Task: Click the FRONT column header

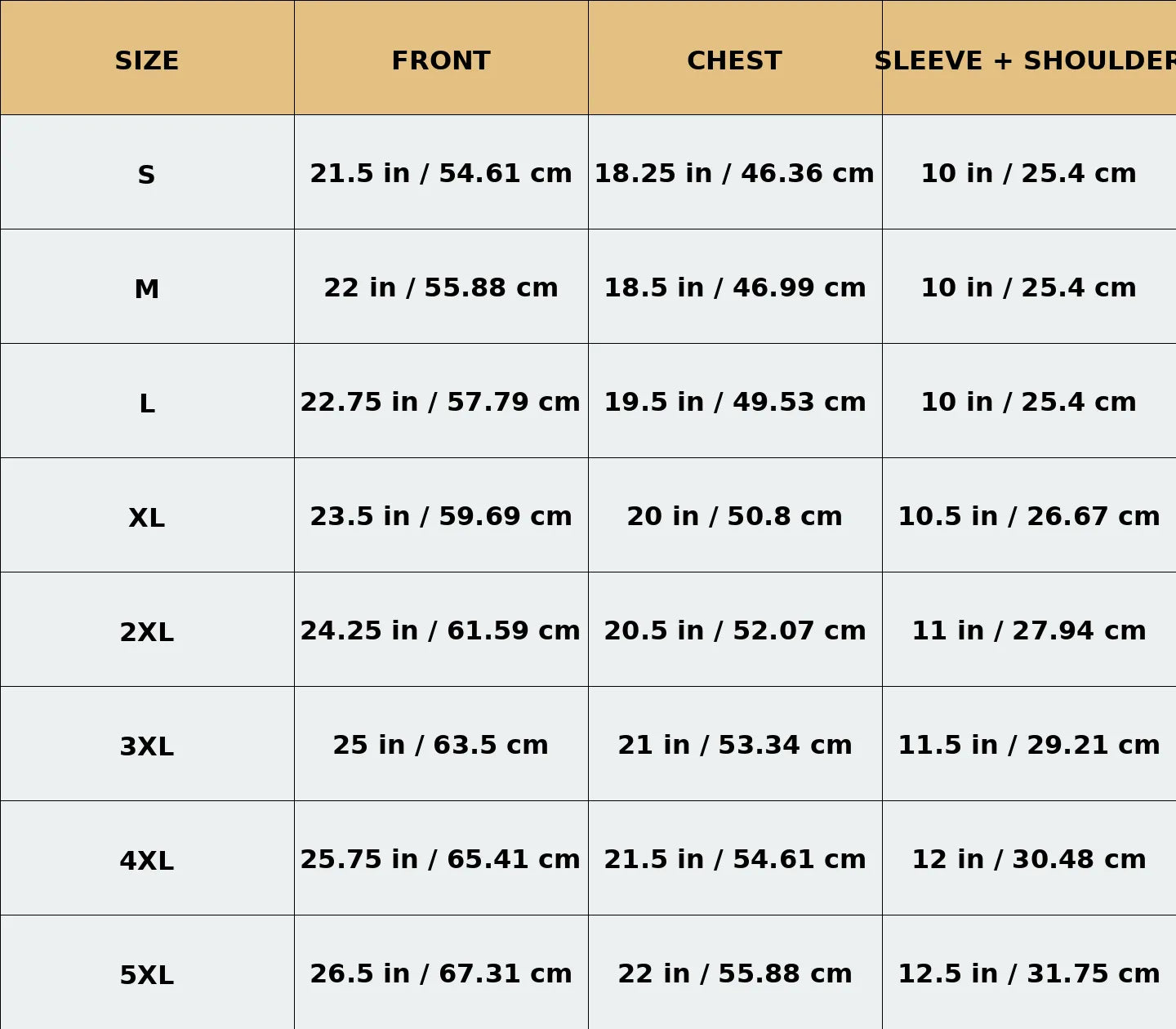Action: pyautogui.click(x=441, y=60)
